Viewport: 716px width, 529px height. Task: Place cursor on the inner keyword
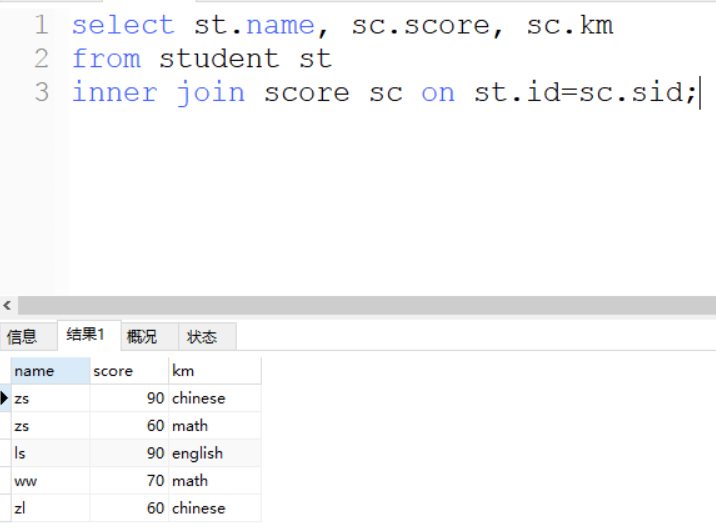coord(115,92)
